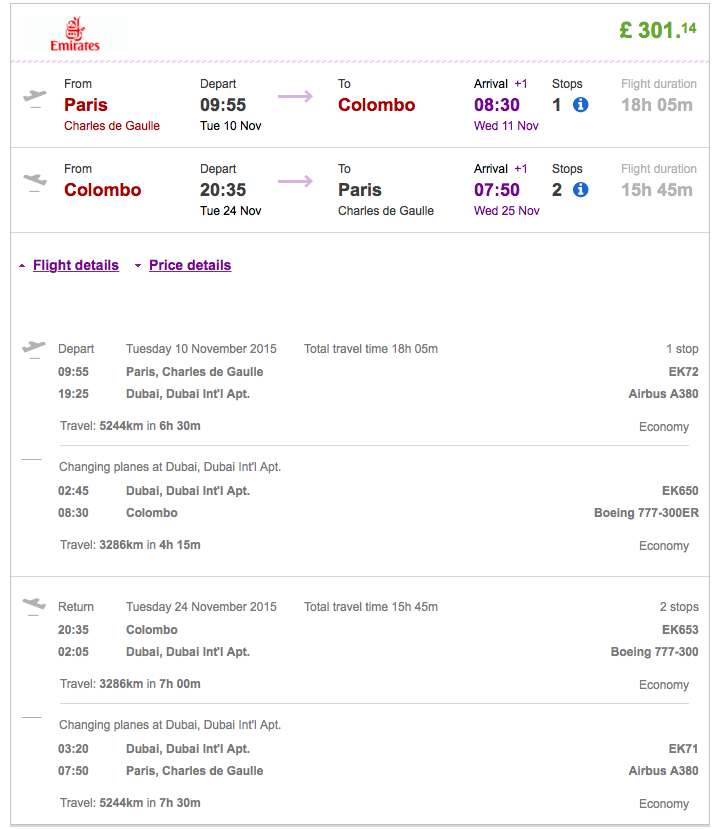Open stops info icon for Paris to Colombo
The width and height of the screenshot is (715, 829).
[x=580, y=105]
